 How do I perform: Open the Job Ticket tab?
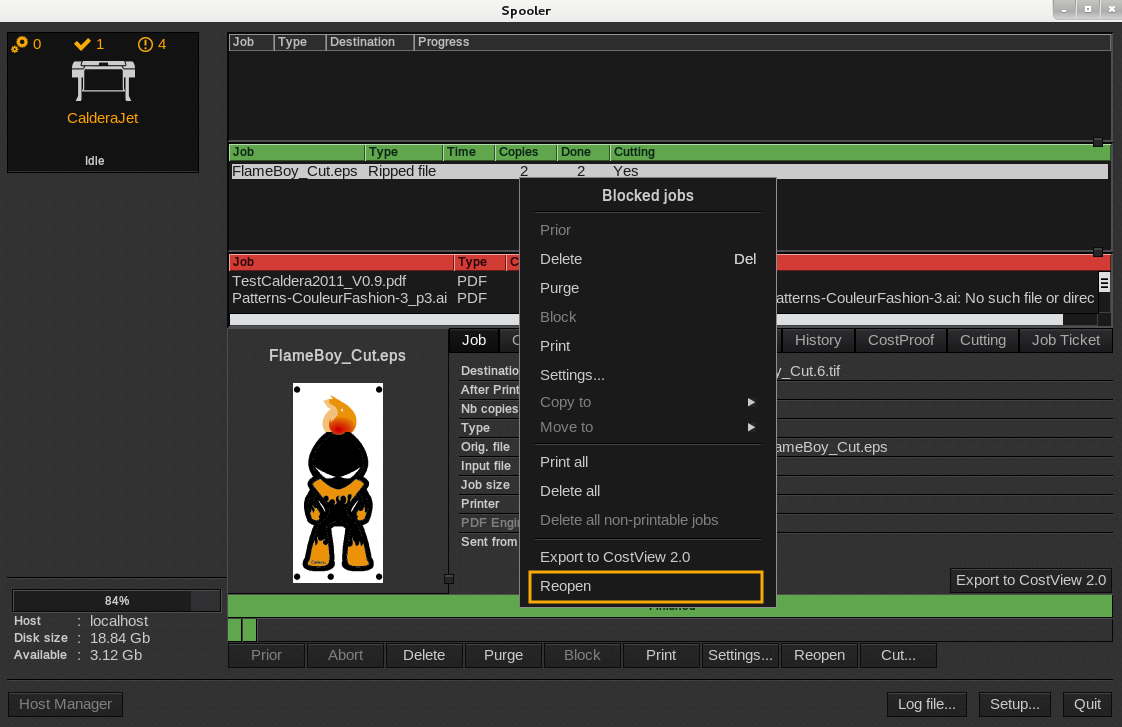coord(1065,340)
